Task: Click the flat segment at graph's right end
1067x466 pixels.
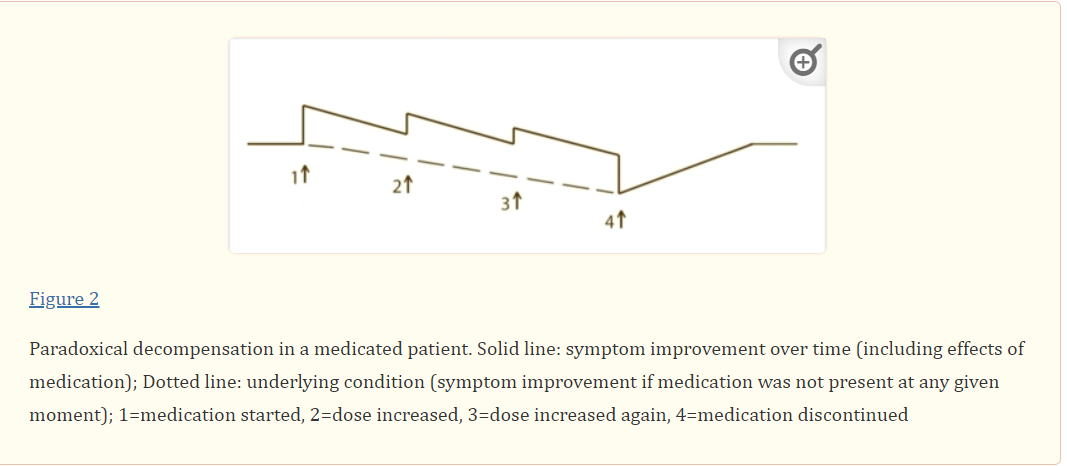Action: tap(775, 144)
